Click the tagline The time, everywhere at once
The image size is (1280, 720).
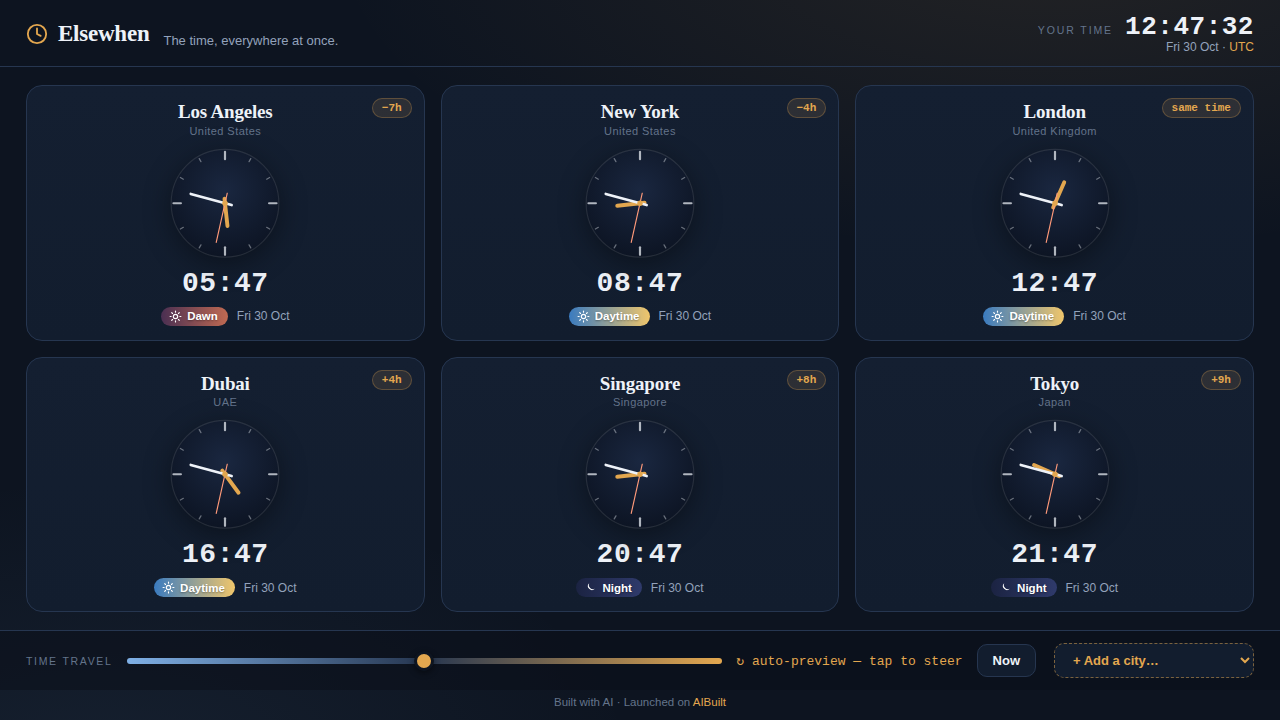coord(251,41)
